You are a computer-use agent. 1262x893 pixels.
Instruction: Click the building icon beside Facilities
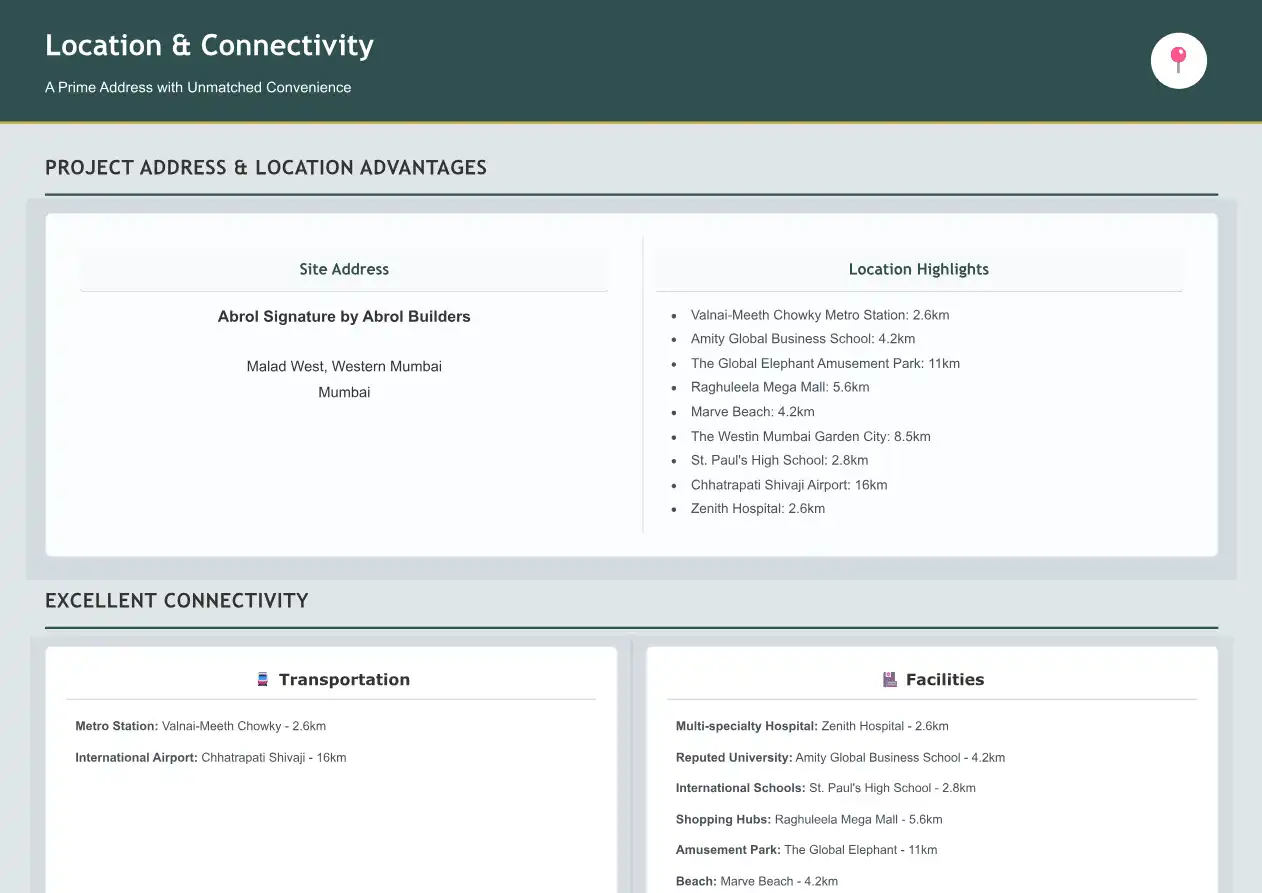coord(890,680)
